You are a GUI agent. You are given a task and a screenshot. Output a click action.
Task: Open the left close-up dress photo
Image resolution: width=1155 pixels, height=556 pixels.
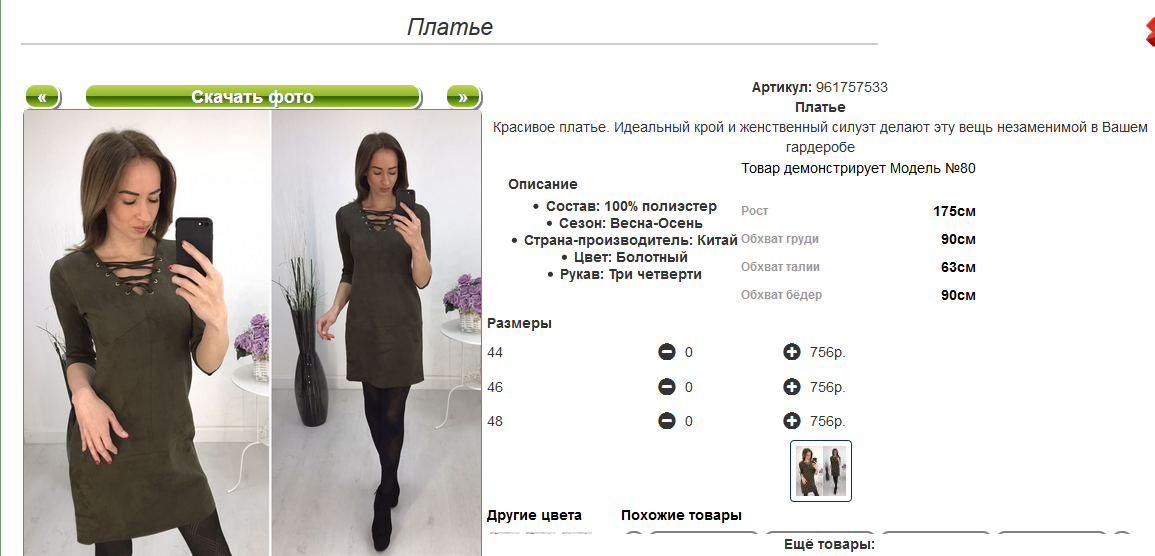point(147,330)
